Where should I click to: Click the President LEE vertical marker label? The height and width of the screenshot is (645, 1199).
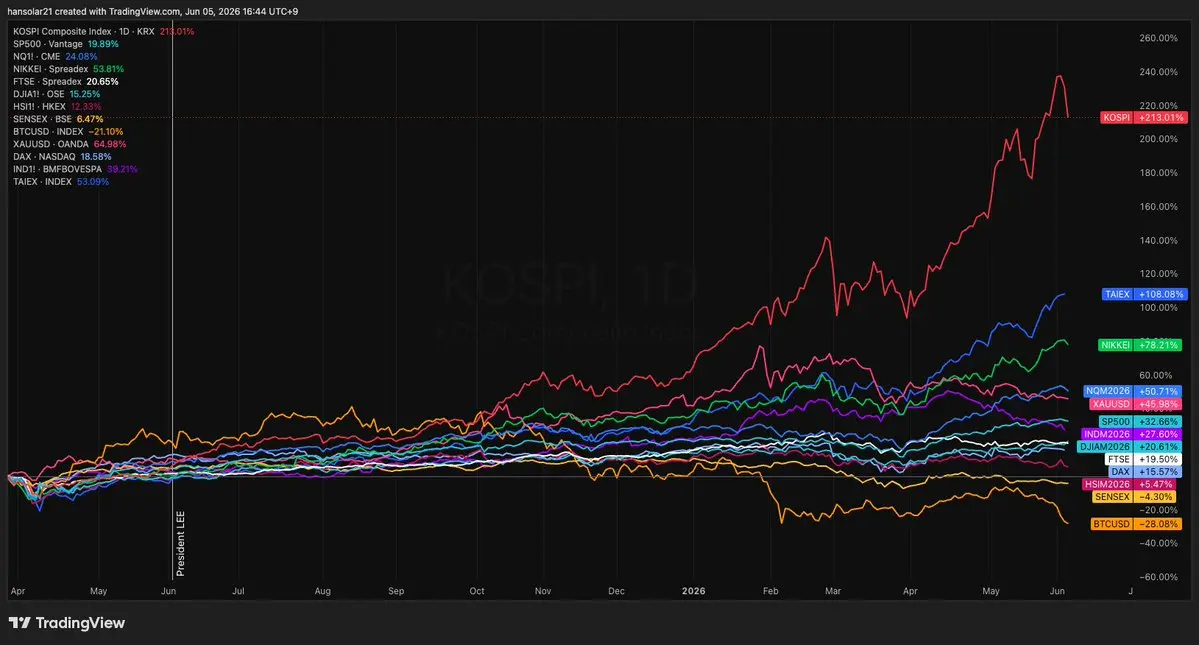pos(181,543)
